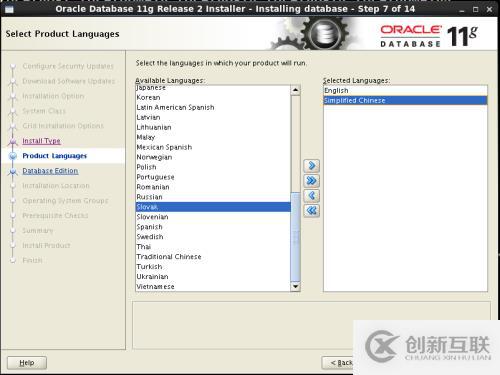The height and width of the screenshot is (375, 500).
Task: Maximize the Oracle installer window
Action: tap(476, 9)
